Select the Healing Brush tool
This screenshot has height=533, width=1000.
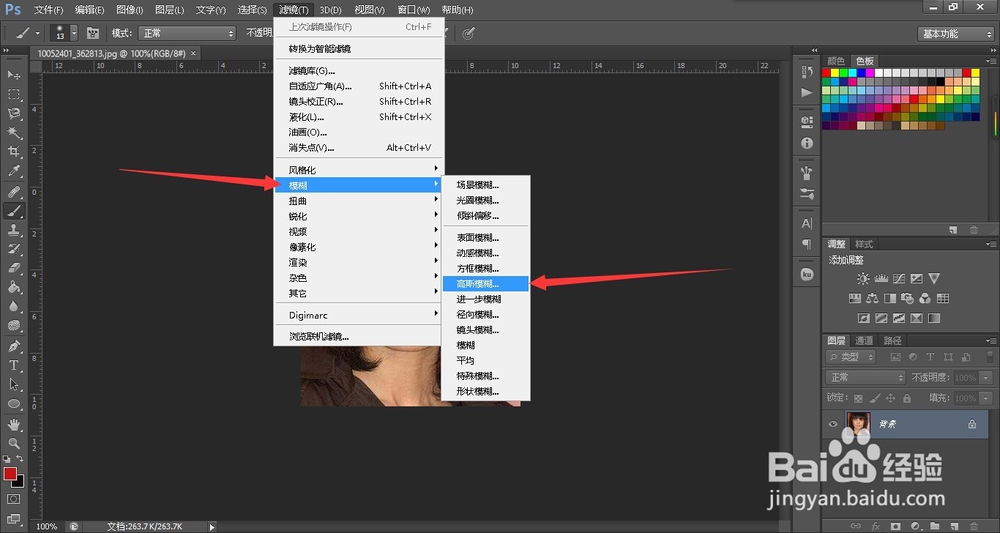coord(13,191)
